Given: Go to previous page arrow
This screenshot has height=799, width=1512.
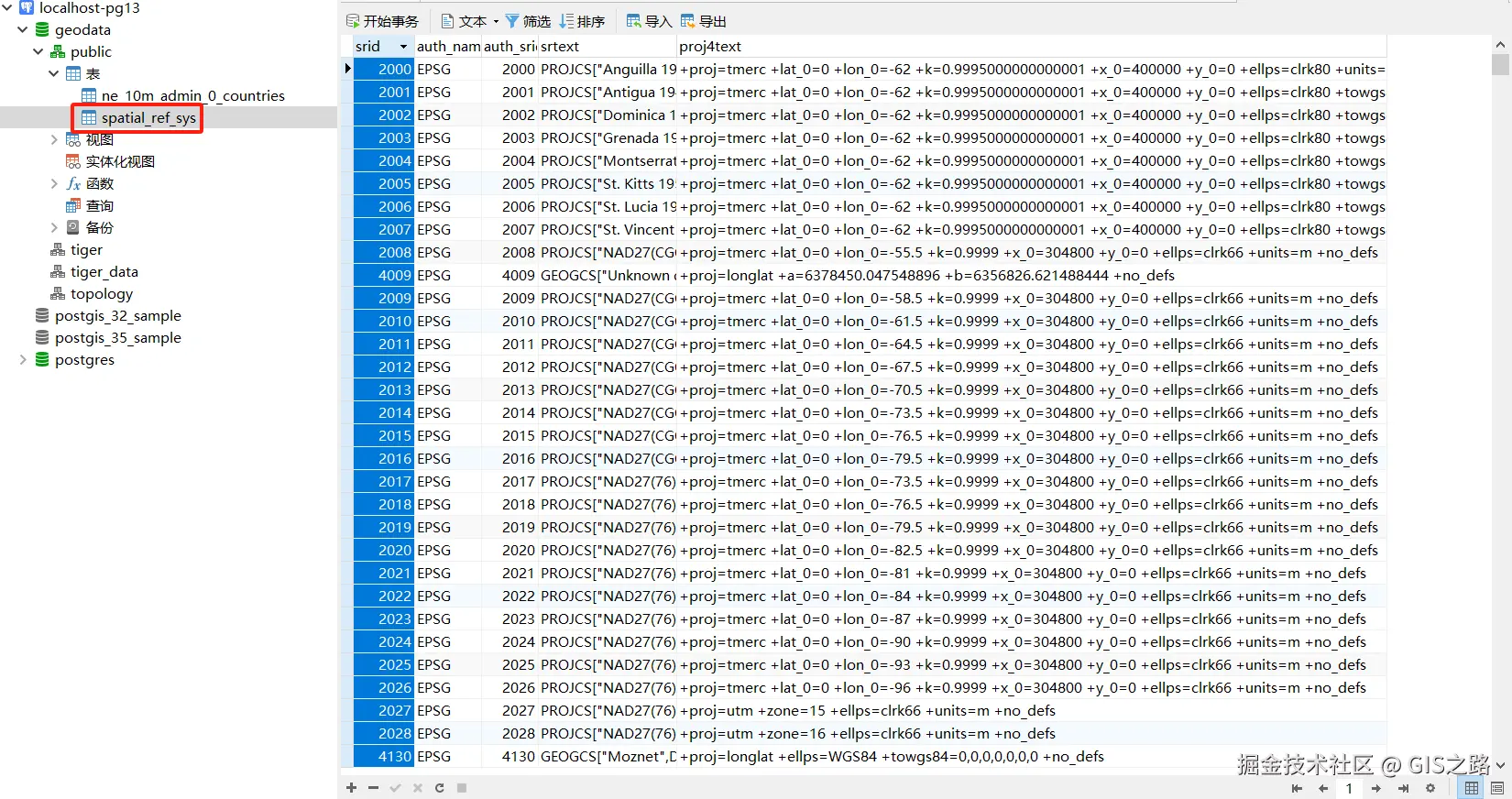Looking at the screenshot, I should [1323, 788].
